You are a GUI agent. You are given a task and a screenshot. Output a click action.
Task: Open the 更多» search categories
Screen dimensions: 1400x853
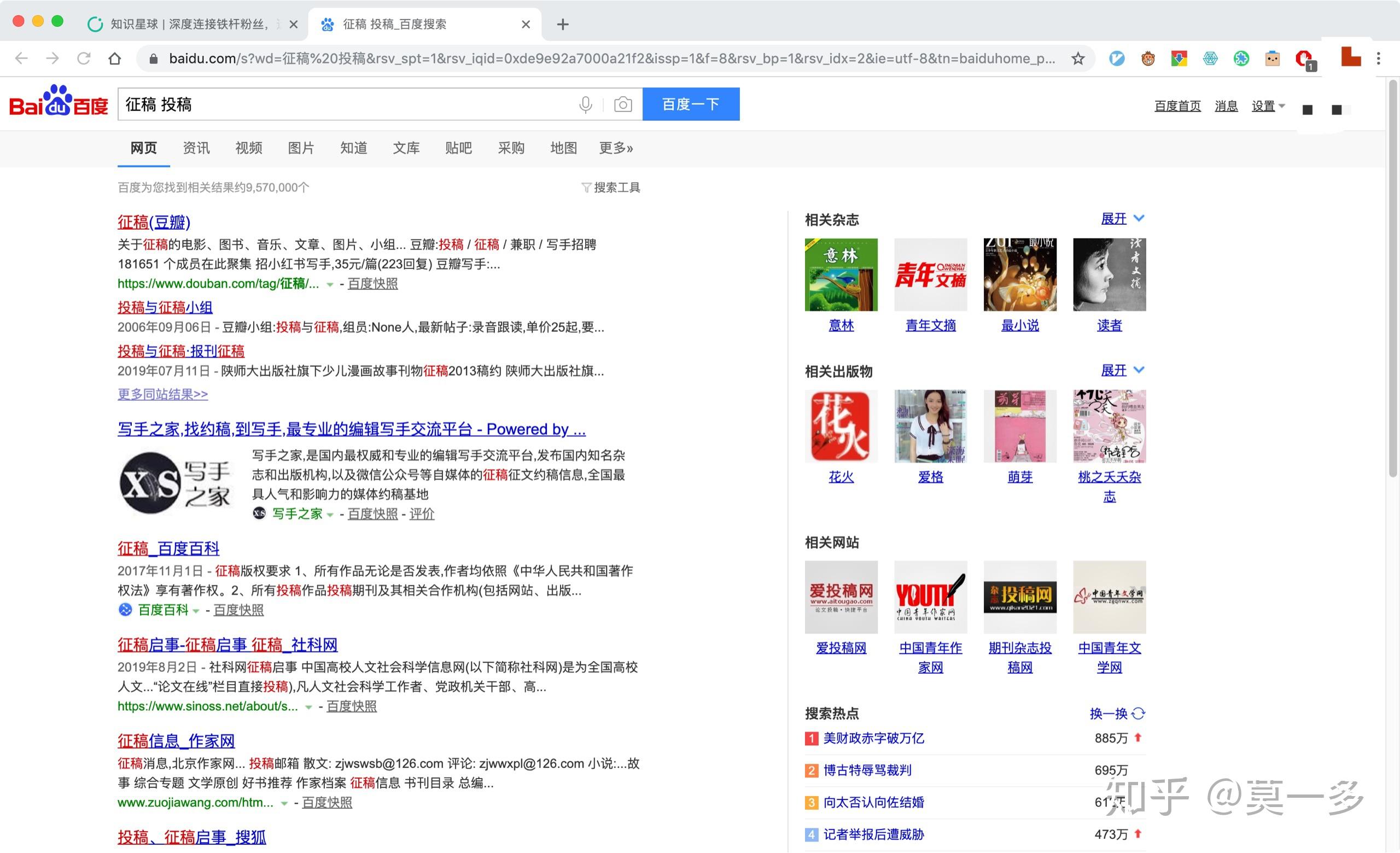click(616, 148)
